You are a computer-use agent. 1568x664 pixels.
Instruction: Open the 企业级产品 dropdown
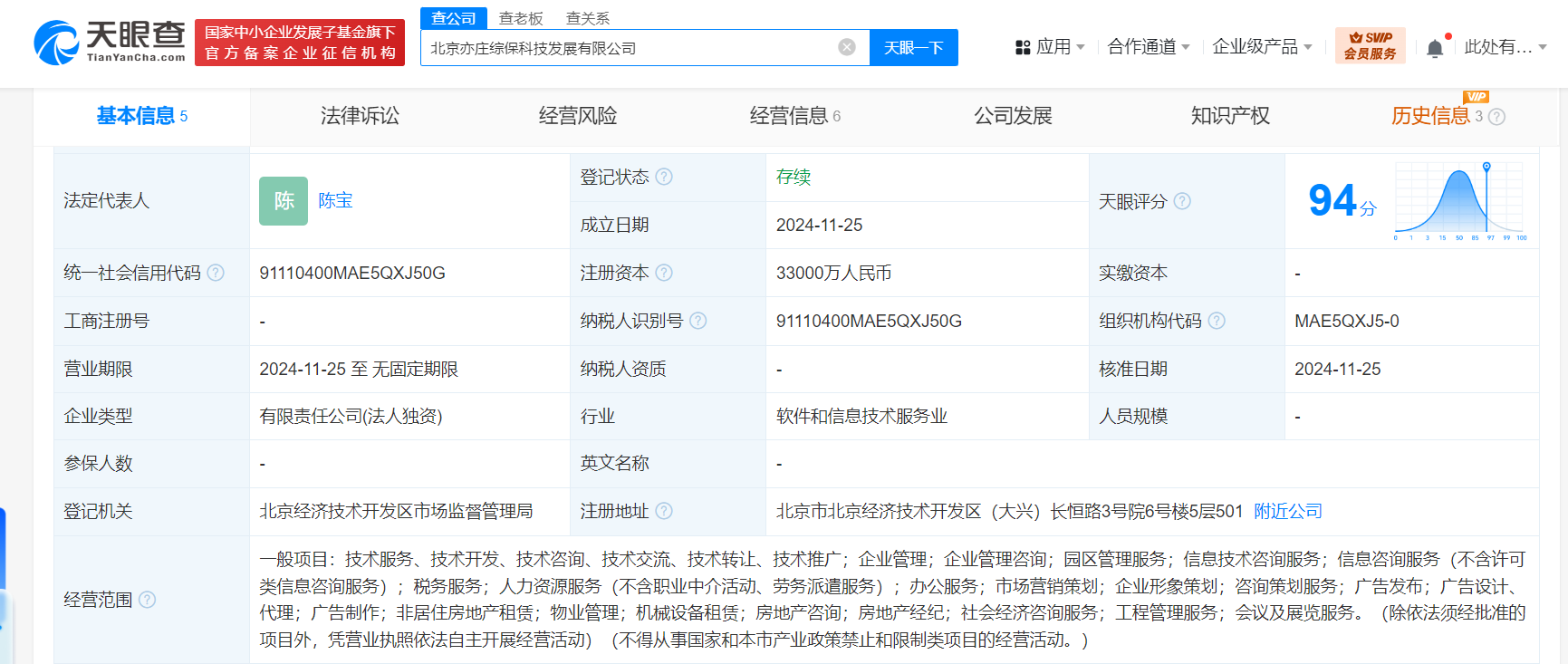coord(1261,47)
